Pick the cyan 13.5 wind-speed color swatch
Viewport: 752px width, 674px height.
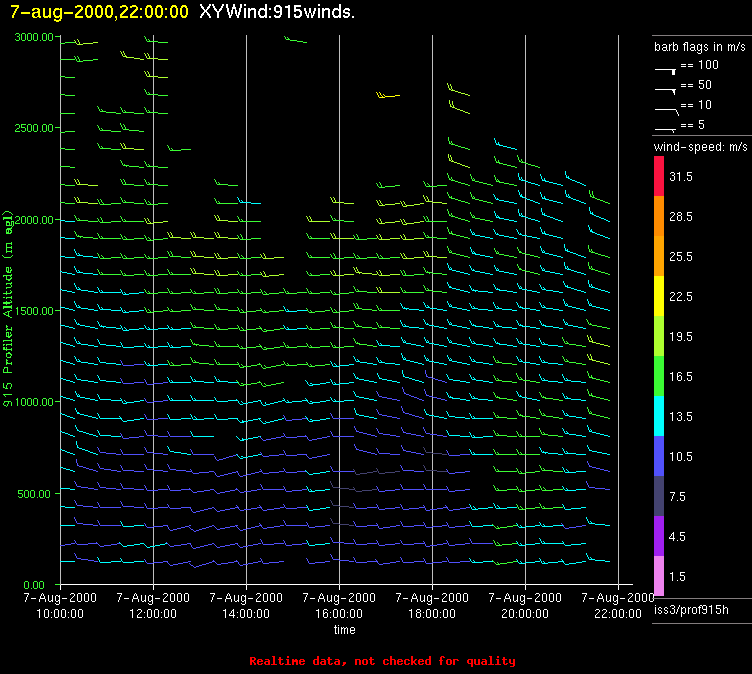click(x=659, y=416)
